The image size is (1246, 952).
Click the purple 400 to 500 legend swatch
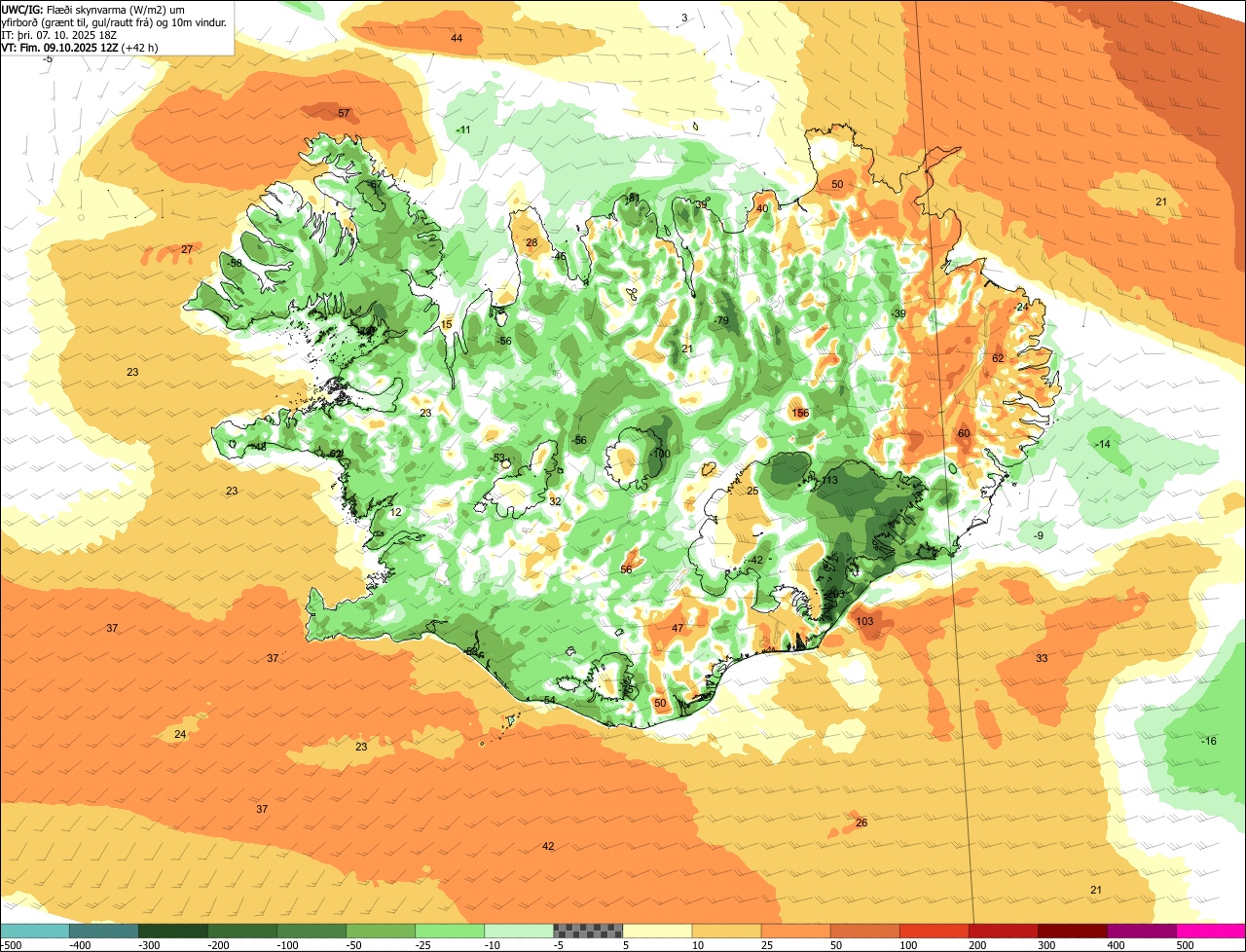click(x=1141, y=931)
